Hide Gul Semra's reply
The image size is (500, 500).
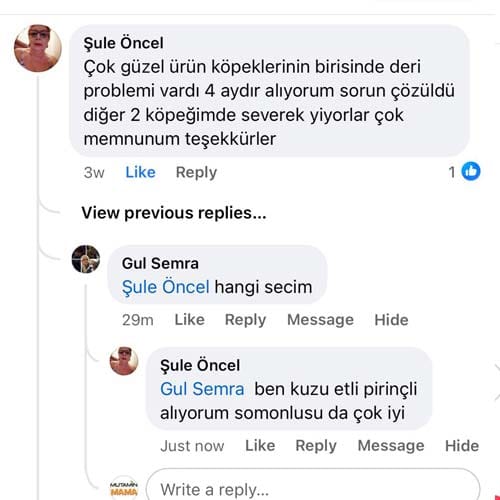(x=391, y=320)
